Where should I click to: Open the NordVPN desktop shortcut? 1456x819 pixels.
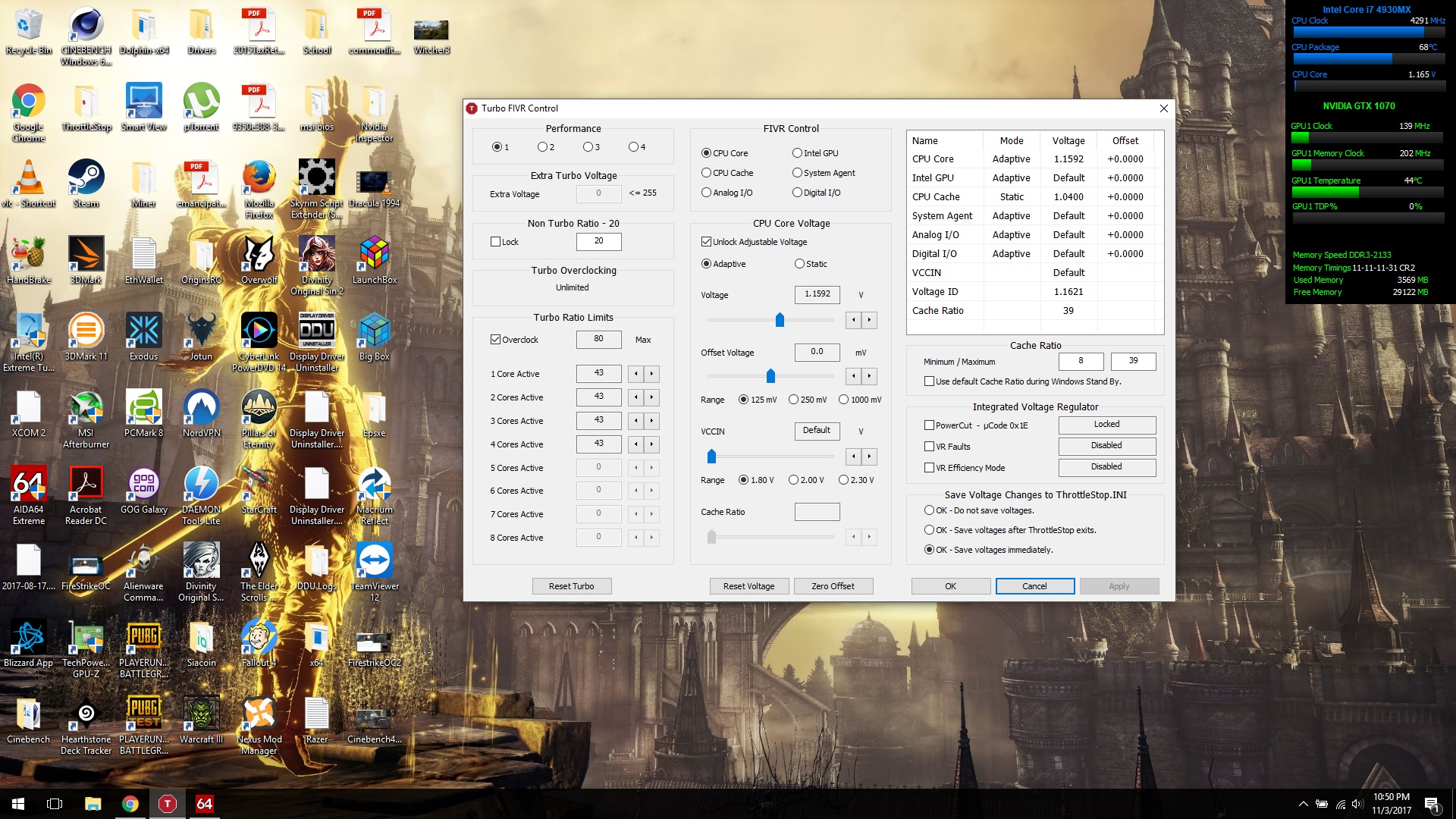coord(201,413)
